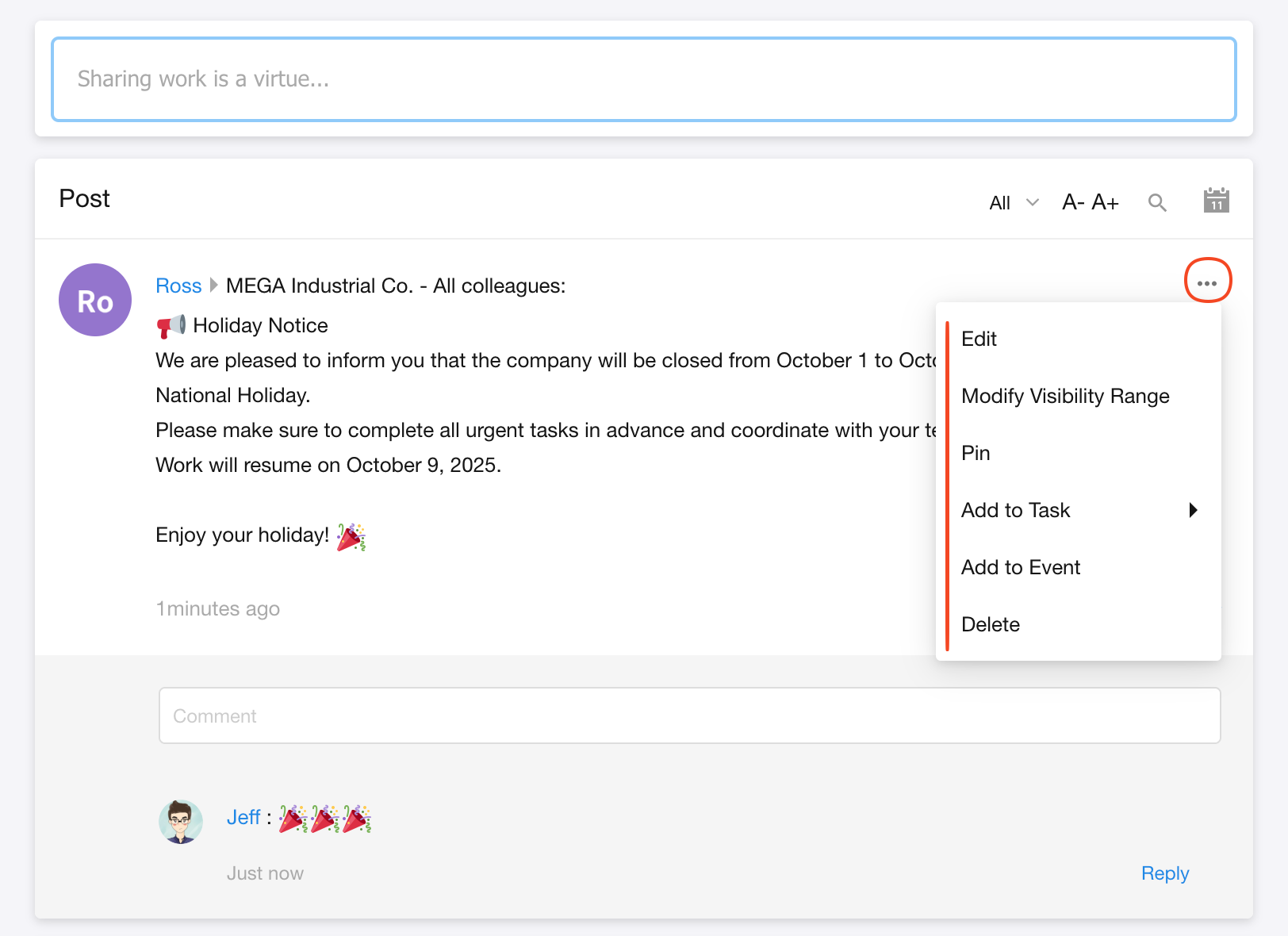Click Ross's purple Ro avatar
Screen dimensions: 1288x936
pyautogui.click(x=95, y=300)
